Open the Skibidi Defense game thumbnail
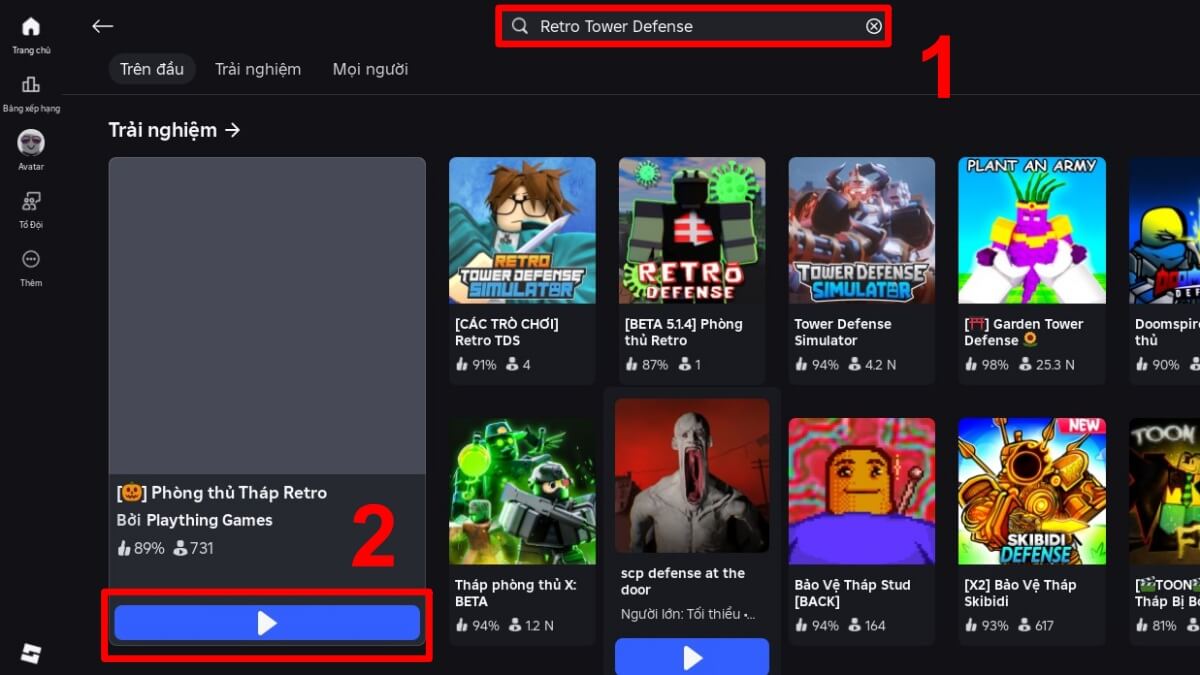 (1031, 491)
